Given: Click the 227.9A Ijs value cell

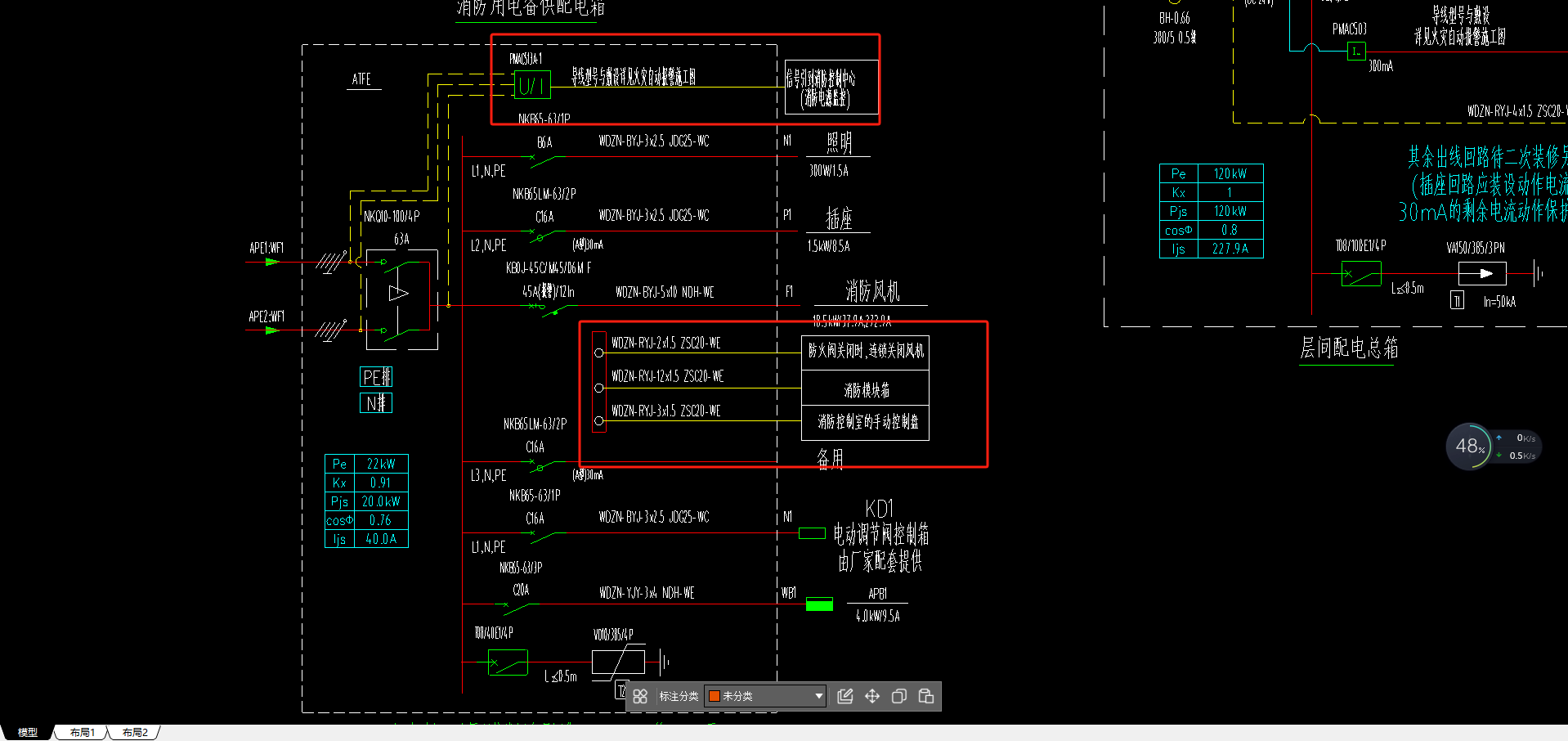Looking at the screenshot, I should tap(1230, 249).
